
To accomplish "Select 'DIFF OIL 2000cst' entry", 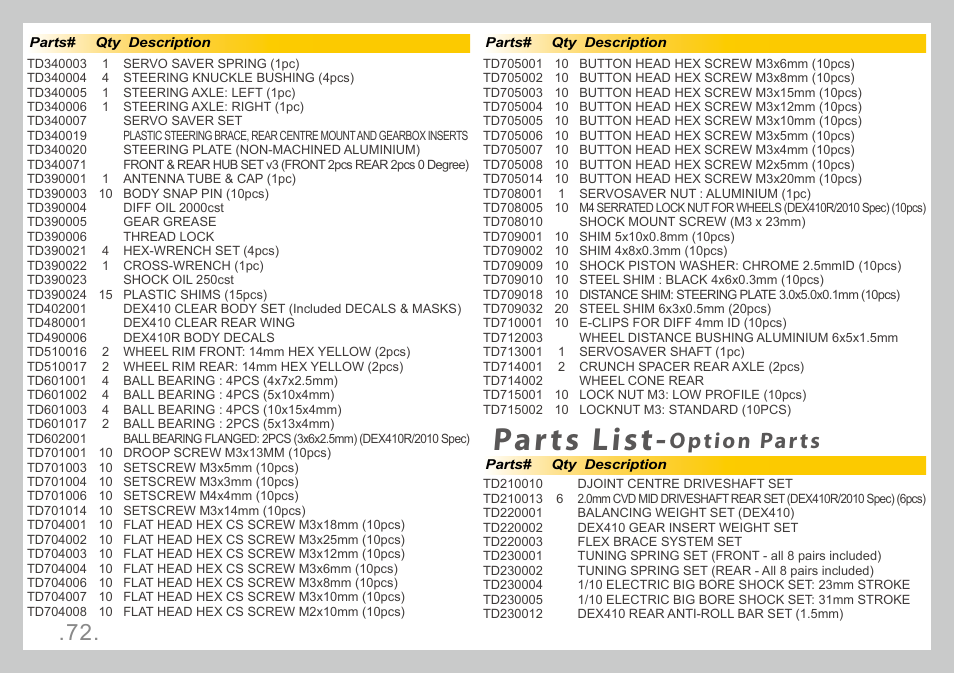I will pos(173,207).
